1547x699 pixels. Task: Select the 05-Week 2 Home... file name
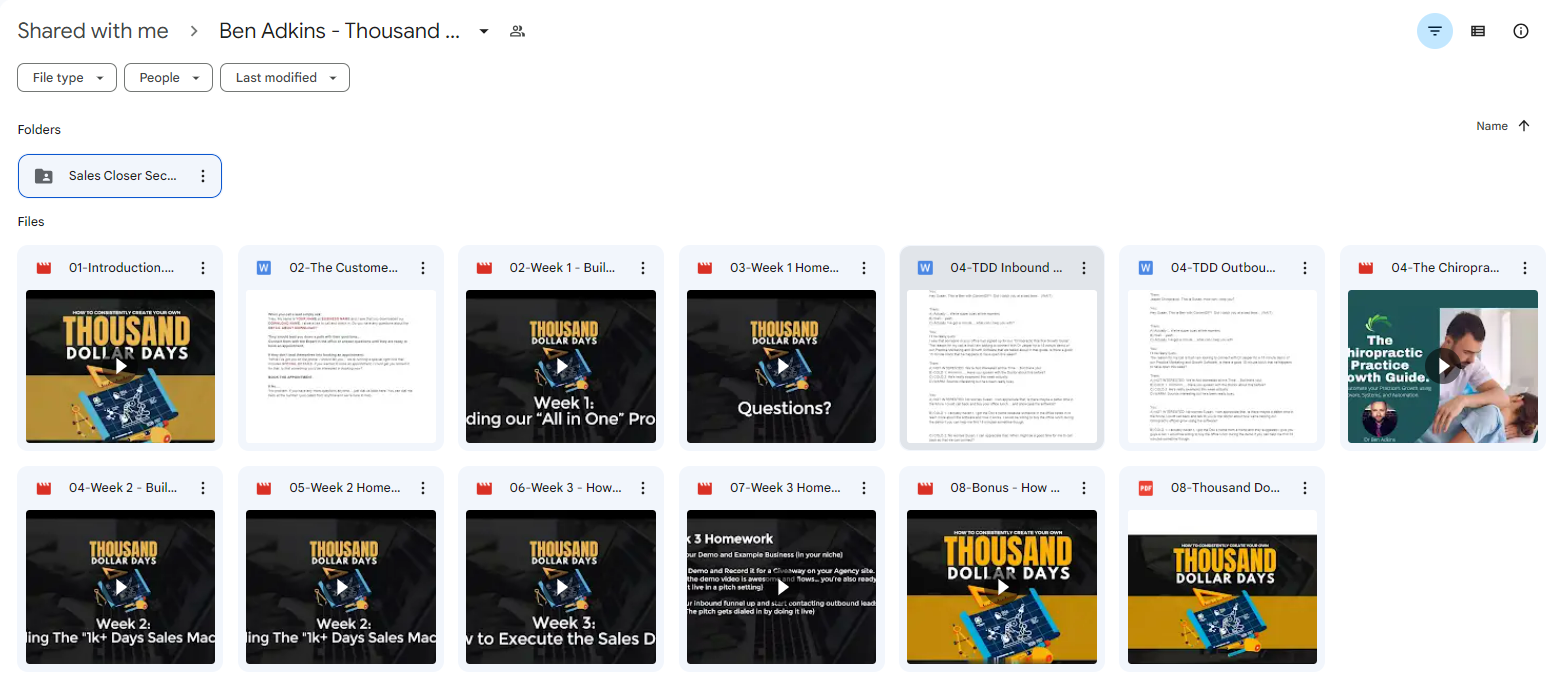coord(343,488)
